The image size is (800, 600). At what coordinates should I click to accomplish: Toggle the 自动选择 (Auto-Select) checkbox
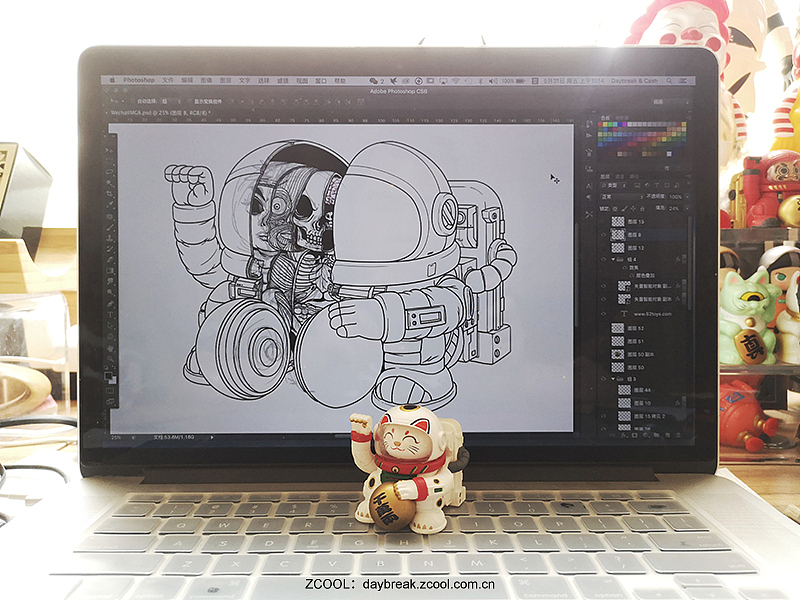click(132, 102)
